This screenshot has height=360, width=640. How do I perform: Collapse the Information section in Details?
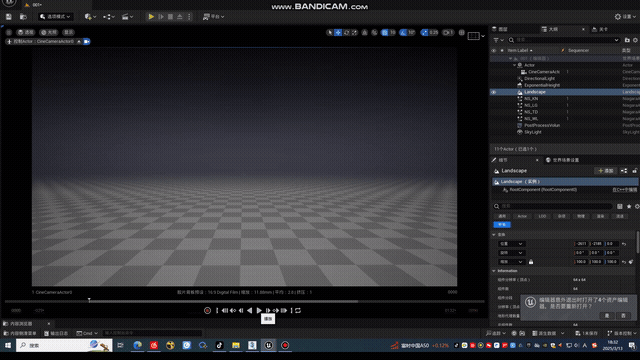(x=494, y=271)
